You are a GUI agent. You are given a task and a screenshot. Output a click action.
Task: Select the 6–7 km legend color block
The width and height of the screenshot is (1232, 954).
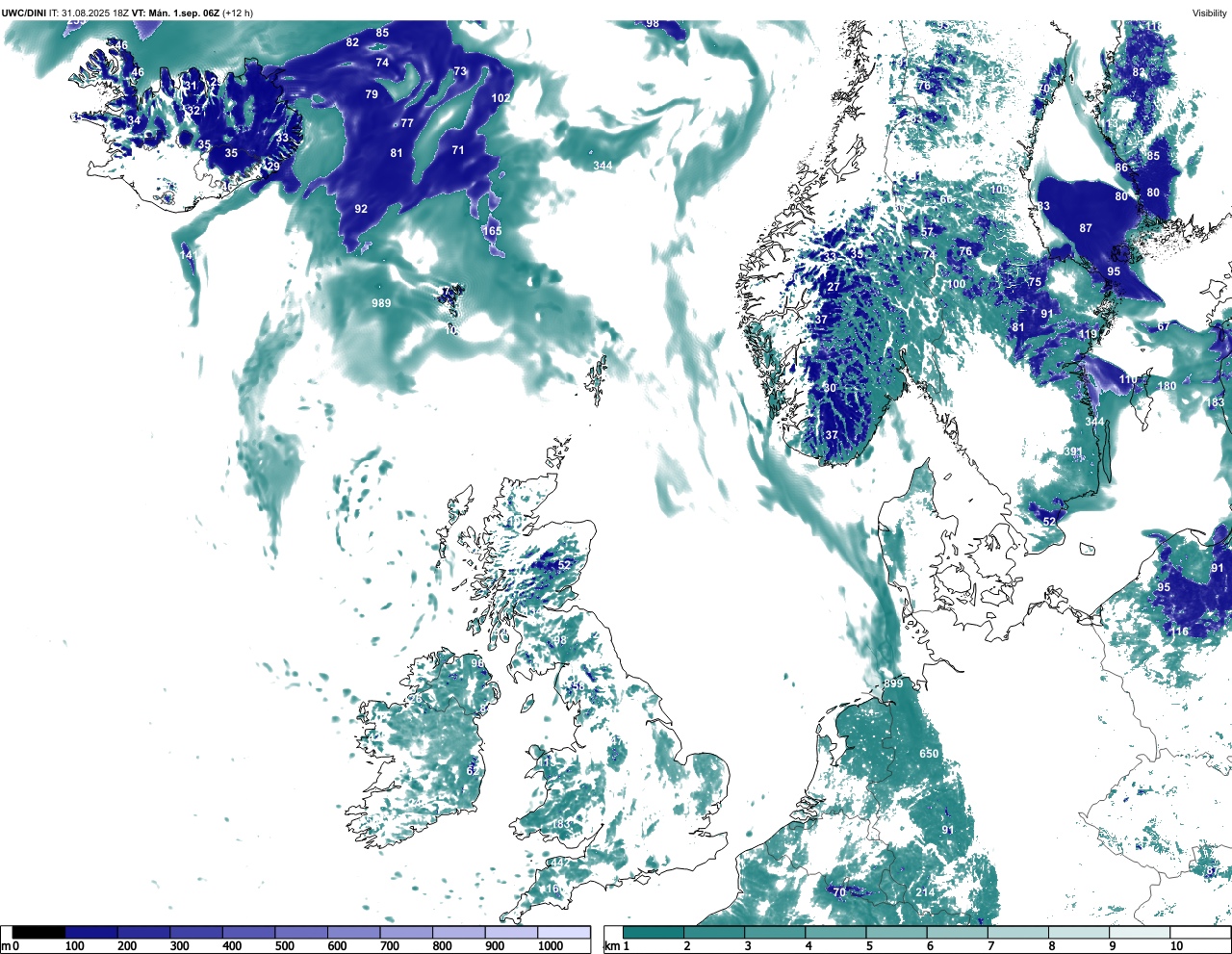(958, 932)
